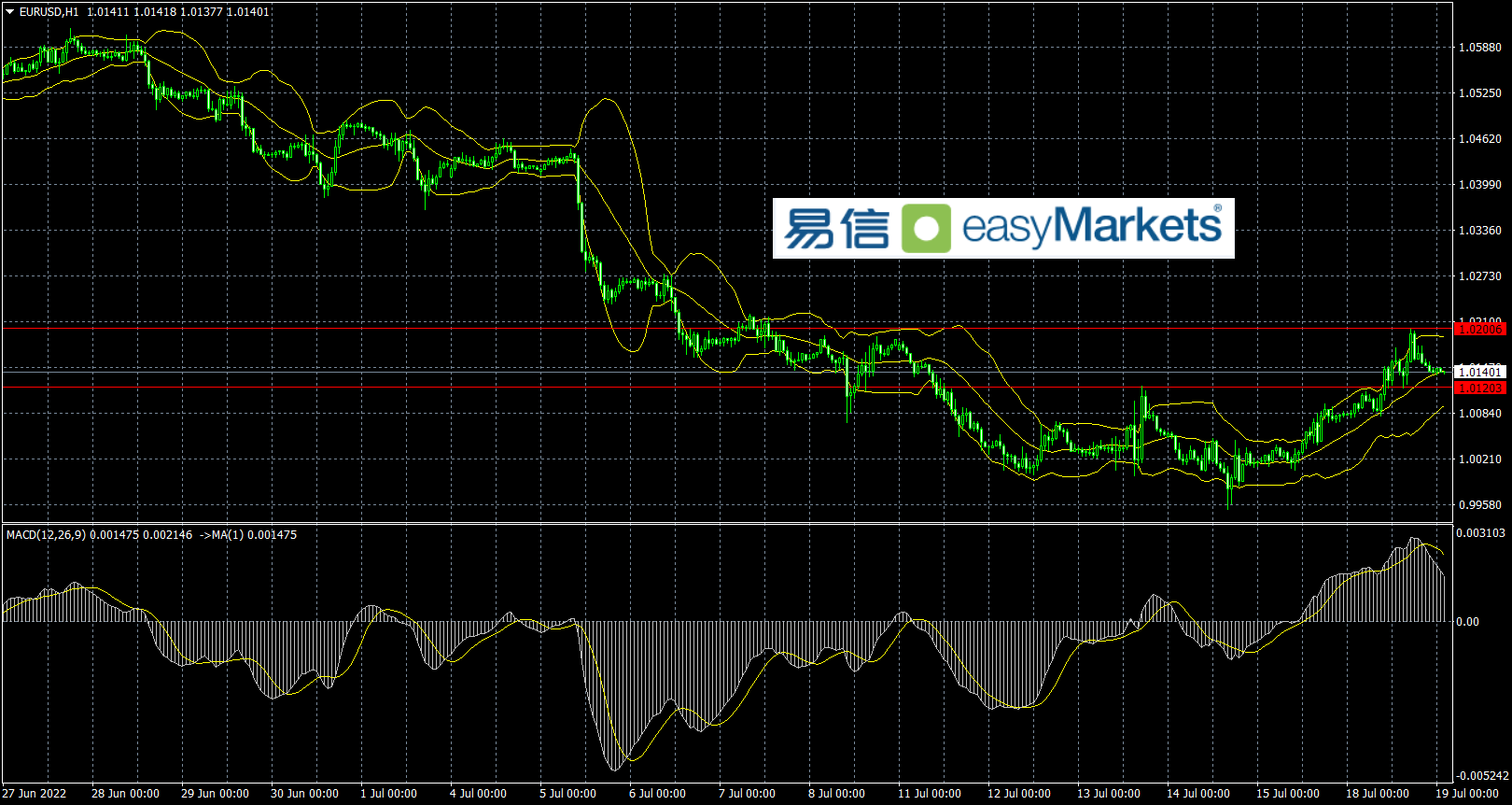Click the 8 Jul 00:00 time label
Image resolution: width=1512 pixels, height=805 pixels.
pos(836,794)
